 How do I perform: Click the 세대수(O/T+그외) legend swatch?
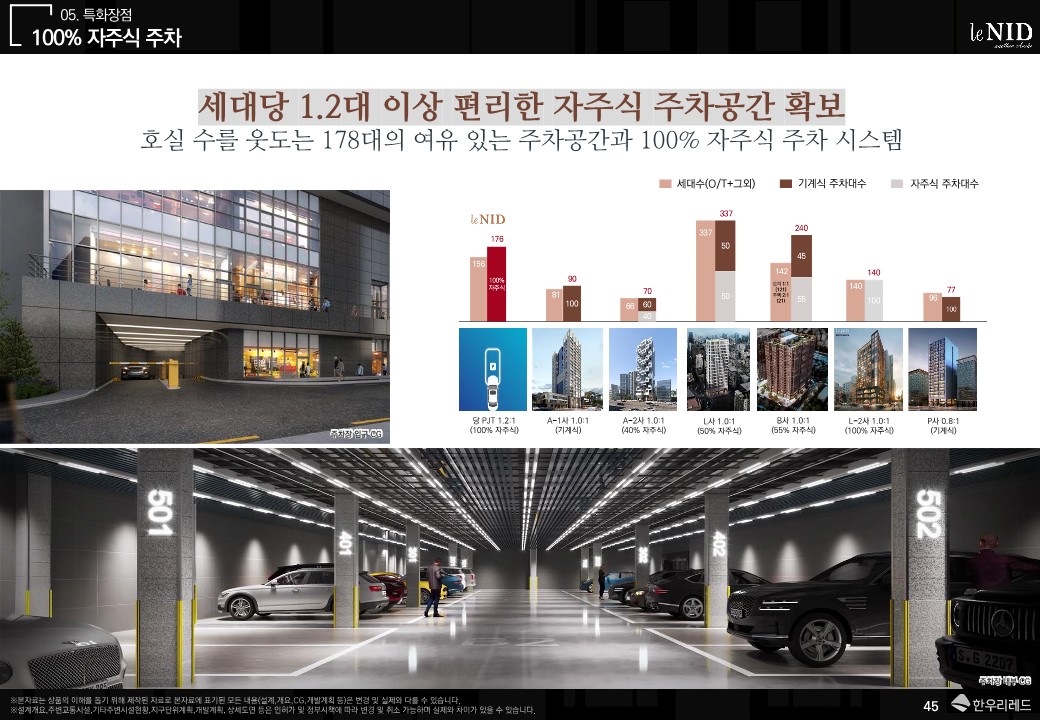[665, 184]
